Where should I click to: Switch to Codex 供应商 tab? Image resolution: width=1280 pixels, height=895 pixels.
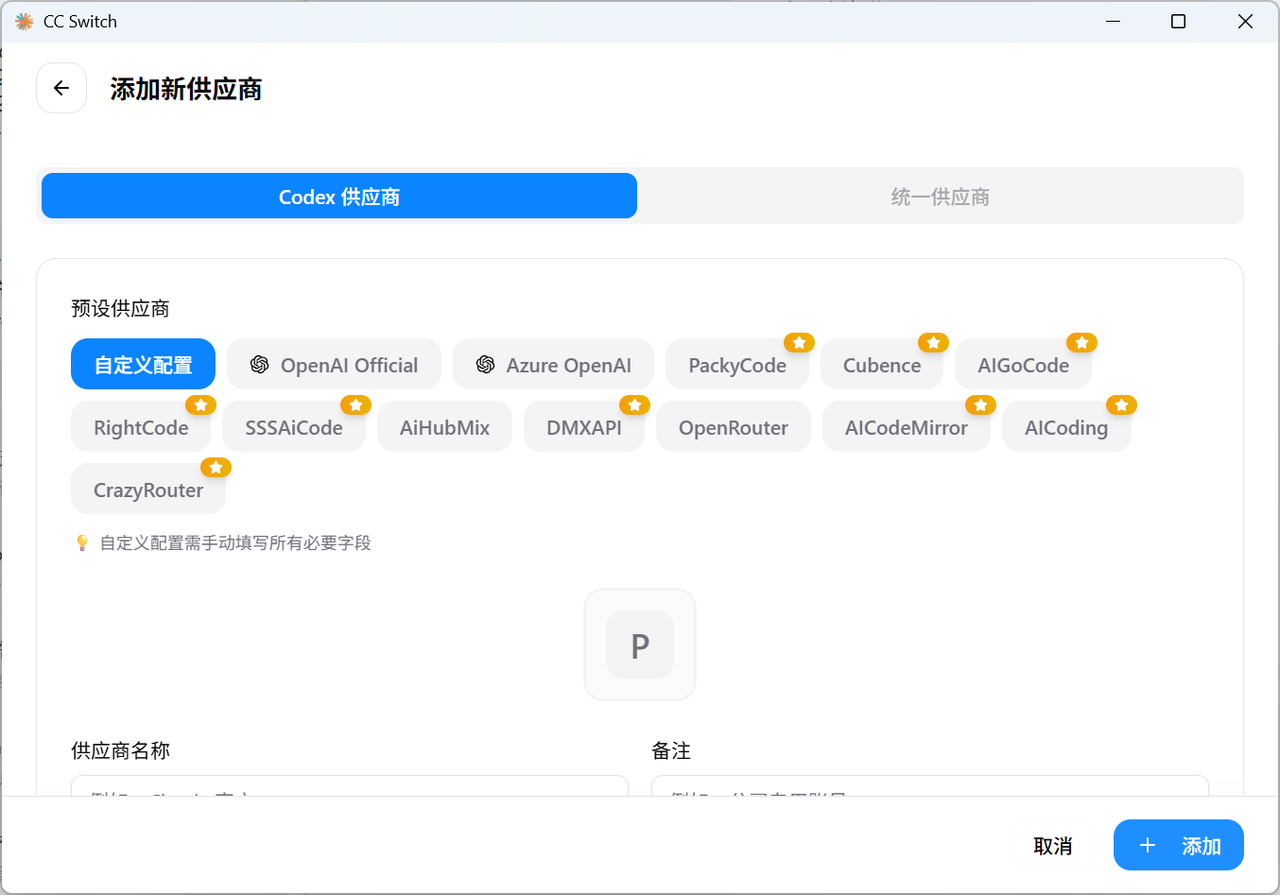(x=339, y=196)
